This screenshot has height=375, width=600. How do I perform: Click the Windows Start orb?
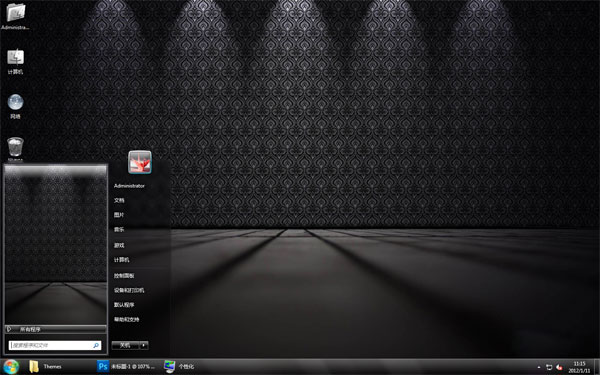(11, 367)
